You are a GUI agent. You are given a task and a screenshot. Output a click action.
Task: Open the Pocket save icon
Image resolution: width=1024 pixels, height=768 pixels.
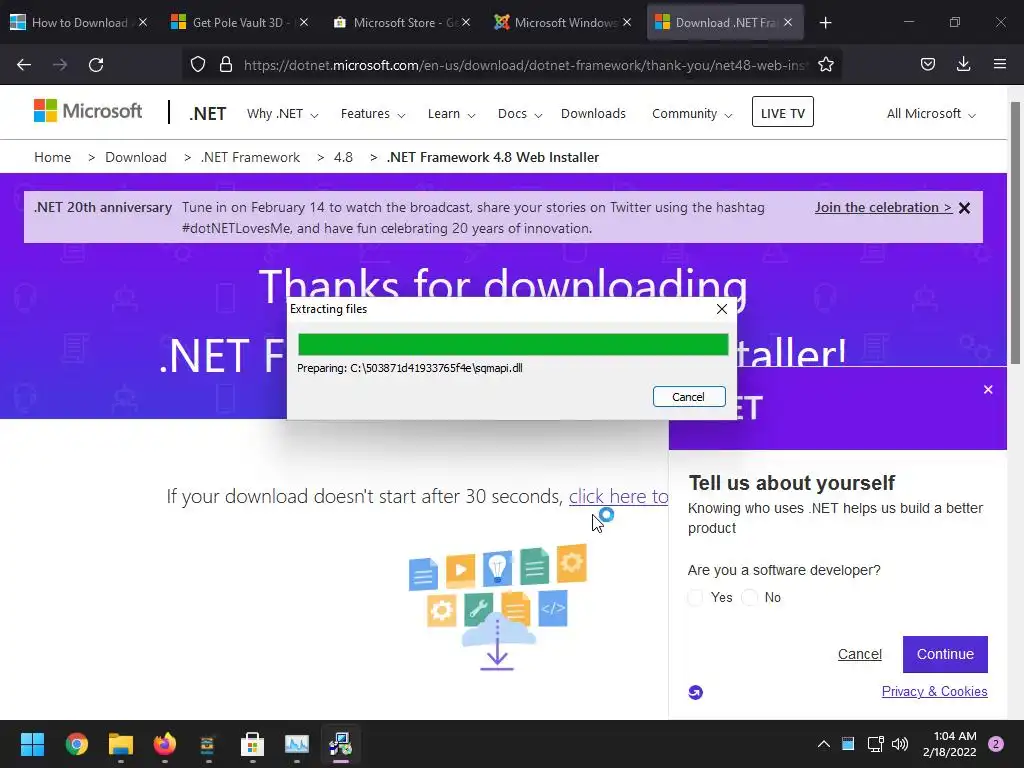pyautogui.click(x=927, y=64)
